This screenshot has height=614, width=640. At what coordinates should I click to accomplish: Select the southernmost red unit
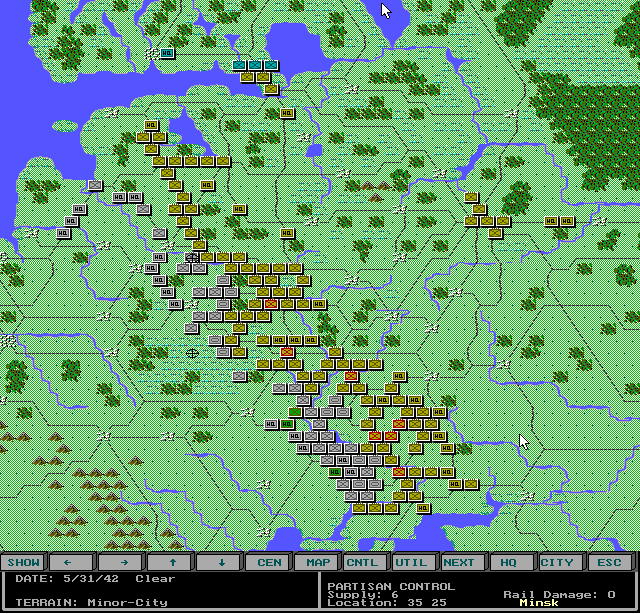point(399,472)
